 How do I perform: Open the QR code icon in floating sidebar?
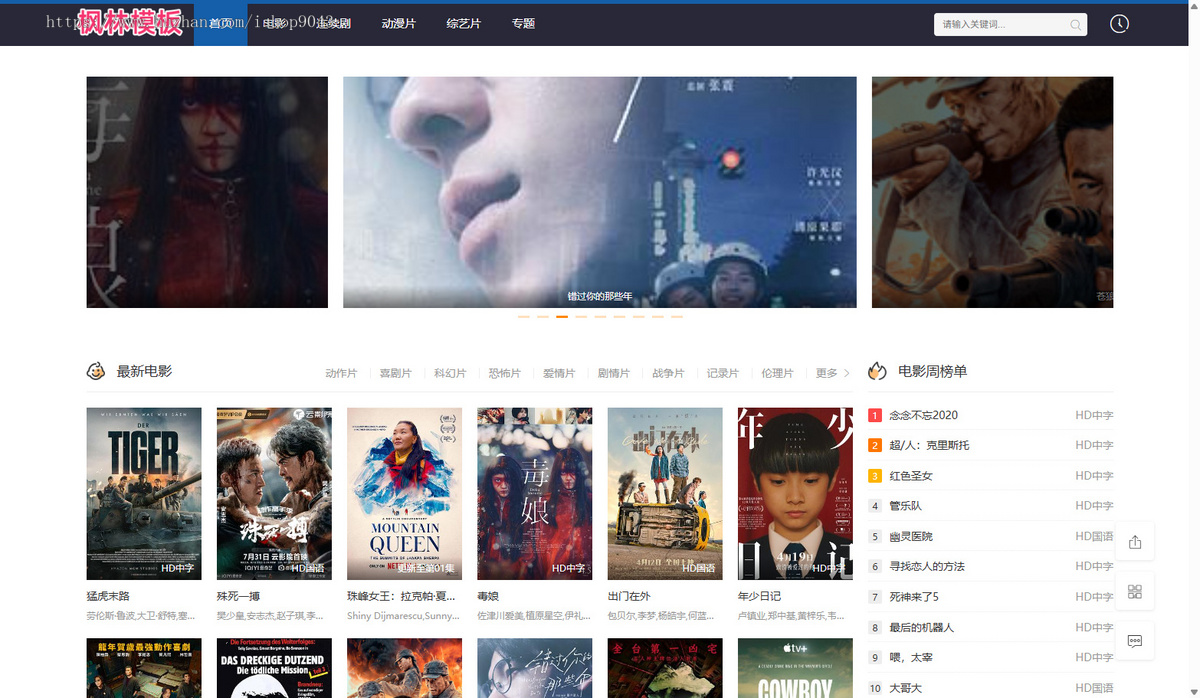(x=1134, y=591)
